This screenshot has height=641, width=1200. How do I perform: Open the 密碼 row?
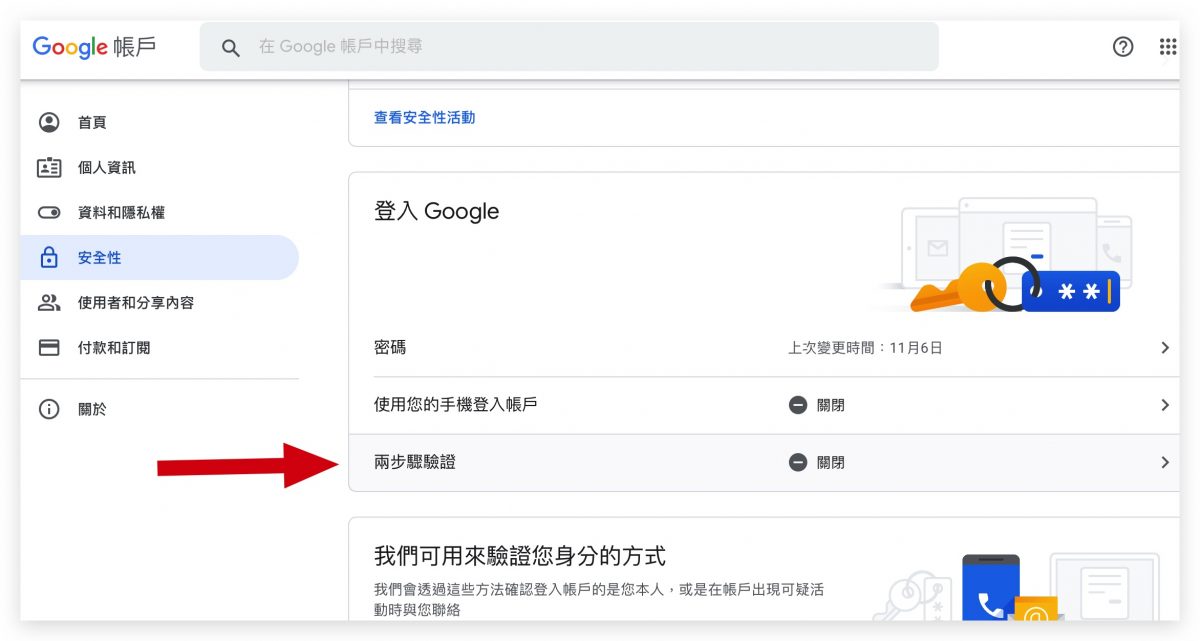coord(764,348)
